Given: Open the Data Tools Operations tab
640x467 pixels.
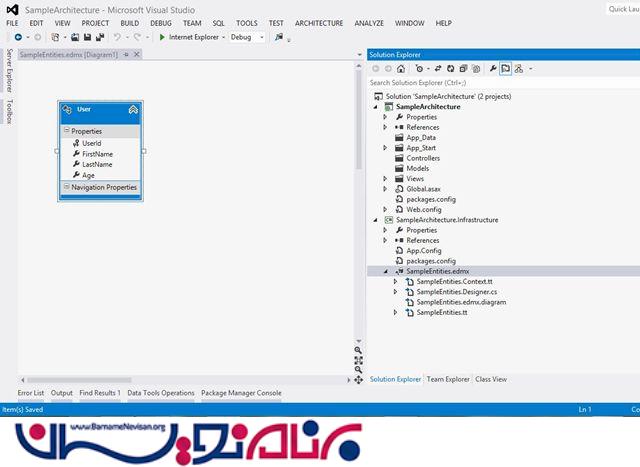Looking at the screenshot, I should point(161,393).
